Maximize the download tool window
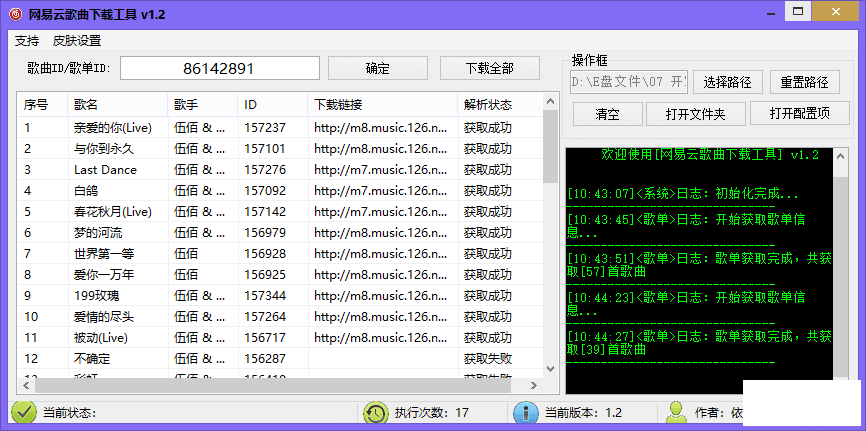 tap(798, 11)
